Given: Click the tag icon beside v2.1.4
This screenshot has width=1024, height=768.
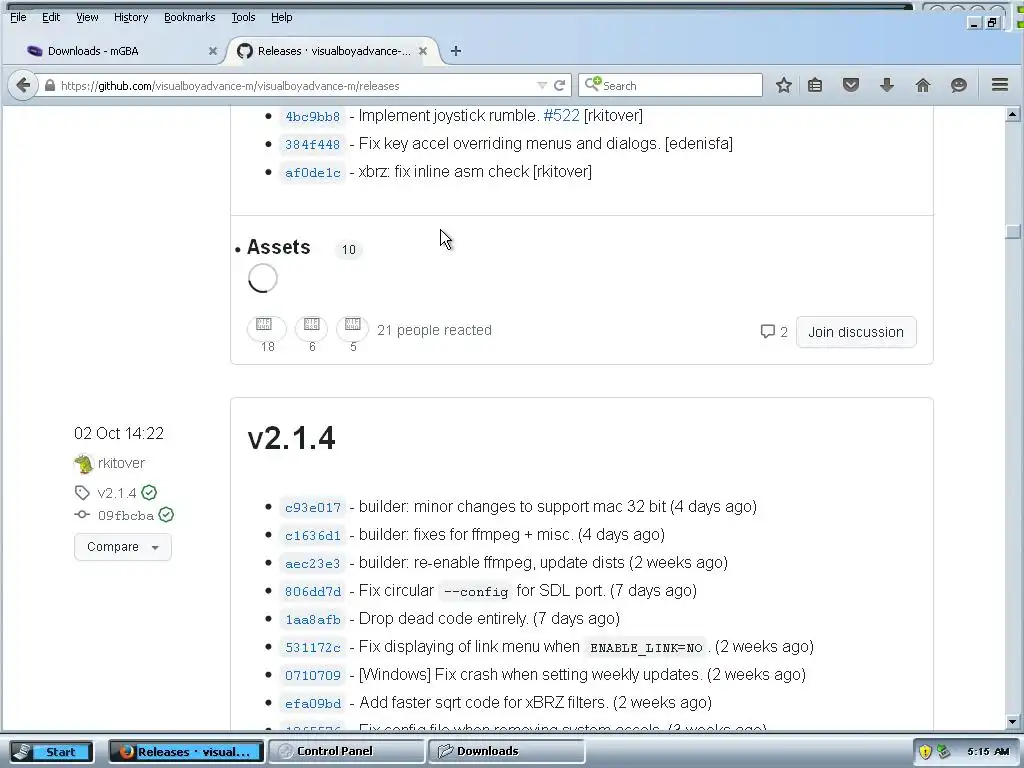Looking at the screenshot, I should 82,492.
